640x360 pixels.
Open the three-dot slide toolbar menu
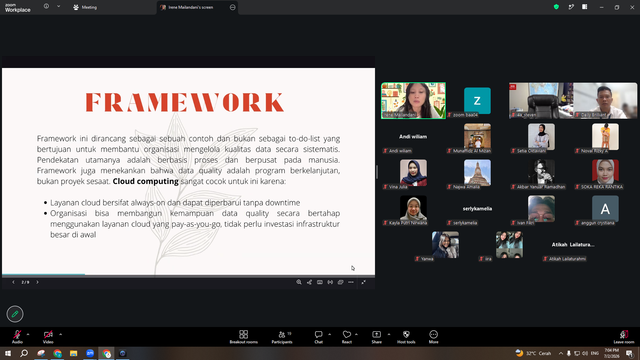click(351, 282)
